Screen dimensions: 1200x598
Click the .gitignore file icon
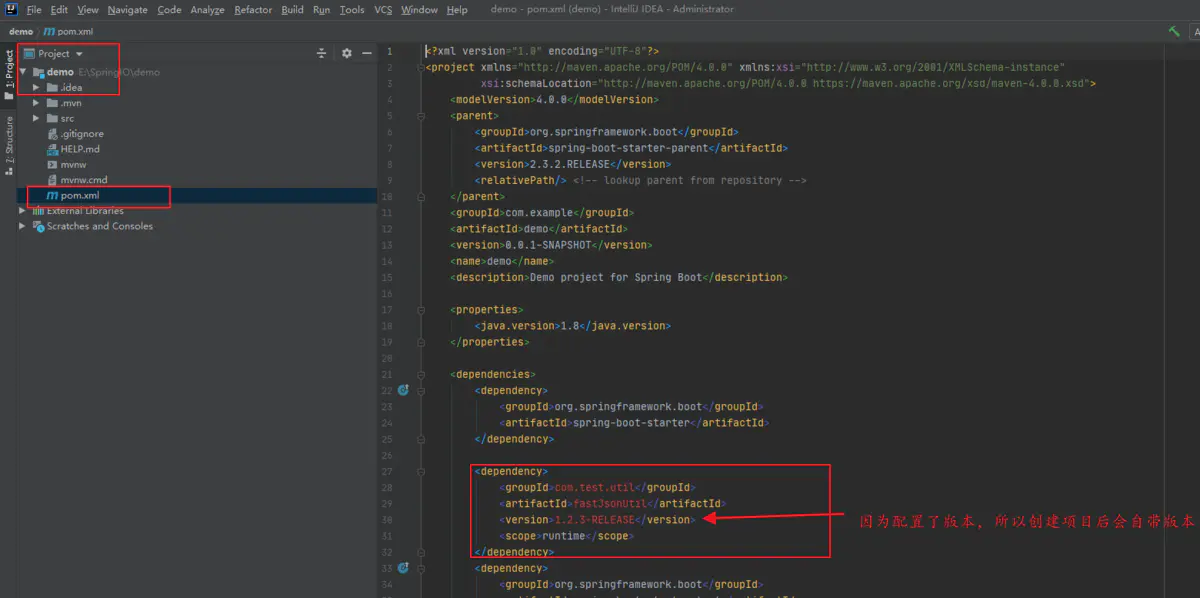tap(52, 134)
